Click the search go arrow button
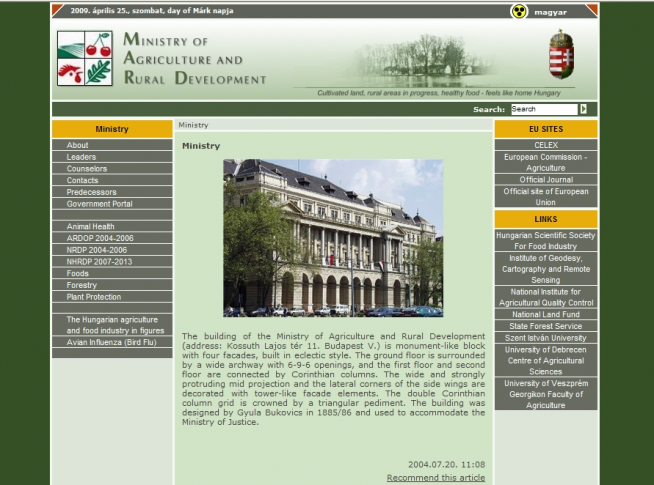Image resolution: width=654 pixels, height=485 pixels. click(x=584, y=109)
